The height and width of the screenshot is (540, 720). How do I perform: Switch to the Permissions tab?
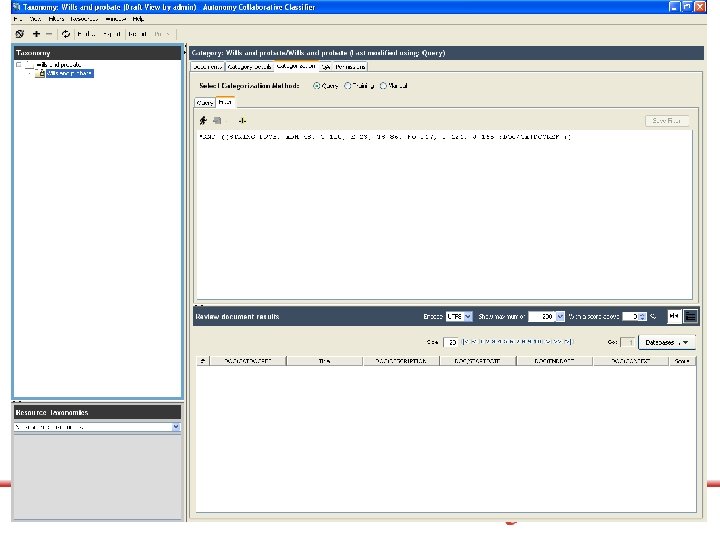click(350, 67)
